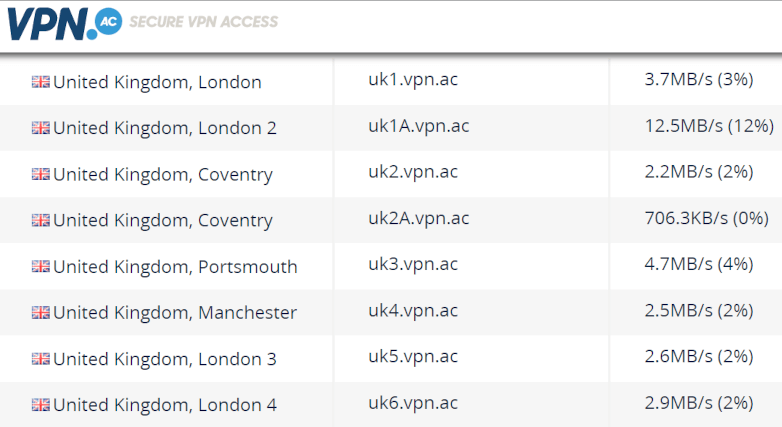
Task: Click the VPN.ac logo
Action: point(64,23)
